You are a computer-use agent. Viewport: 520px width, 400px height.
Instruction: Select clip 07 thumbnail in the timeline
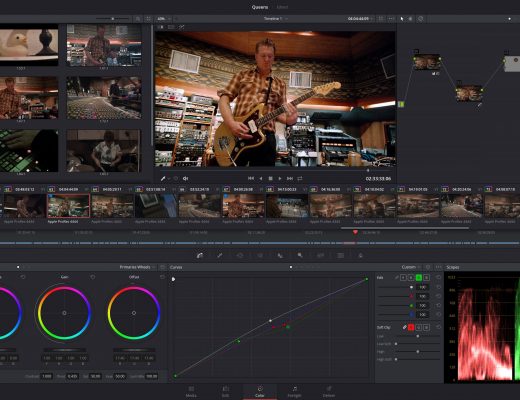[x=243, y=206]
